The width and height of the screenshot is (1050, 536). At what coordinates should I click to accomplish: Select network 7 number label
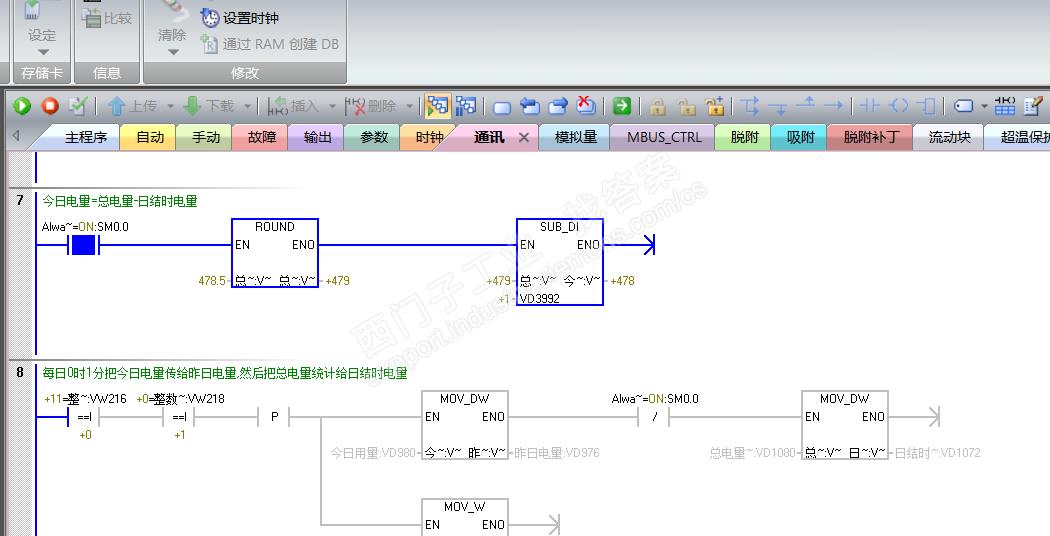pos(20,200)
